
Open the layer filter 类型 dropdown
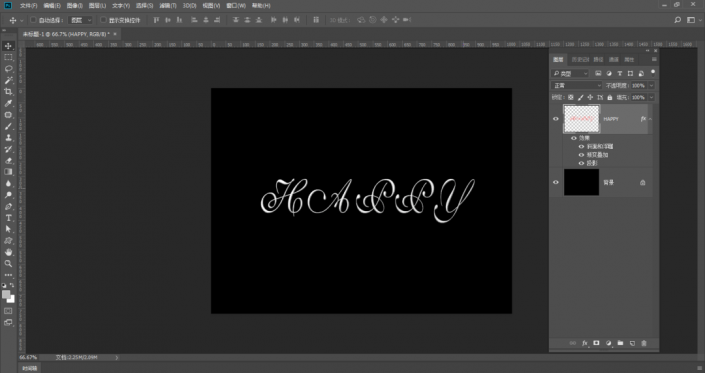coord(570,73)
